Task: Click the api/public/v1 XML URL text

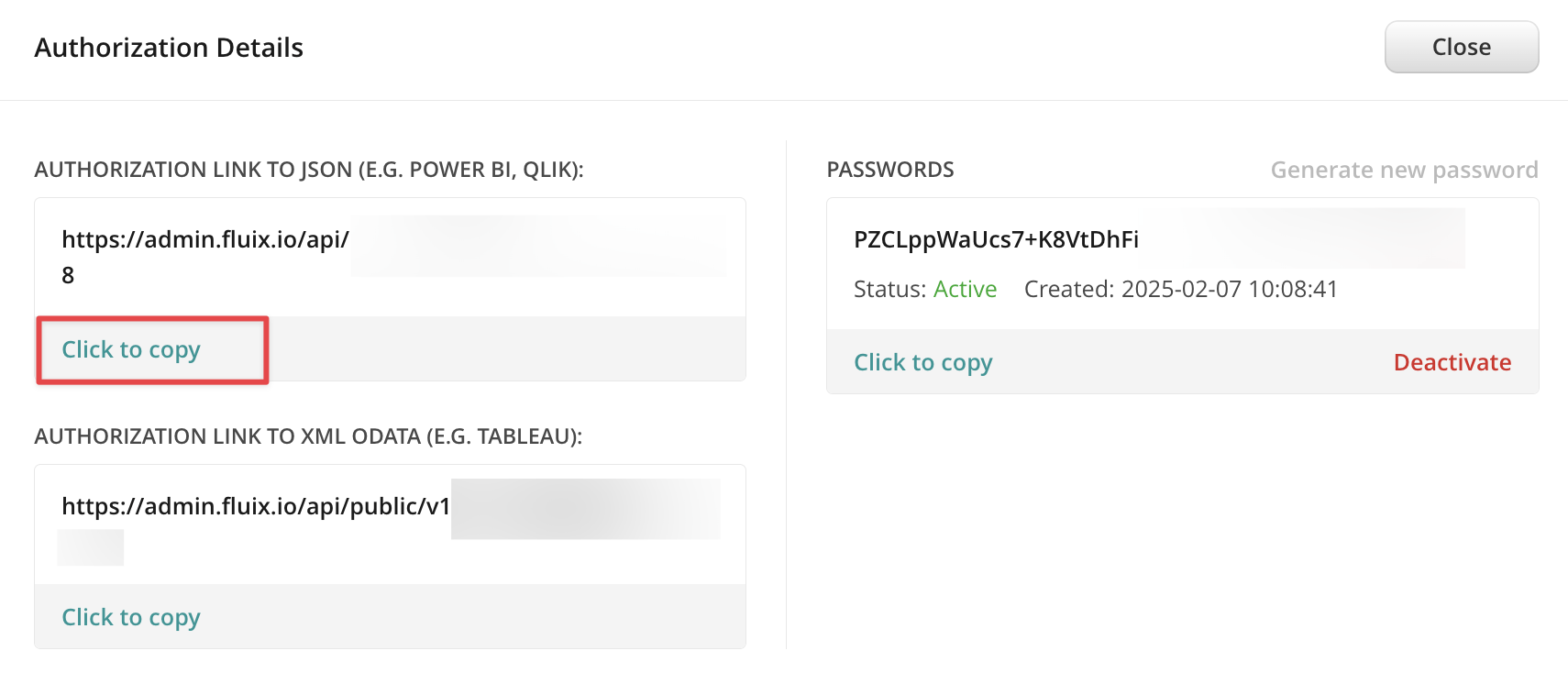Action: pos(256,506)
